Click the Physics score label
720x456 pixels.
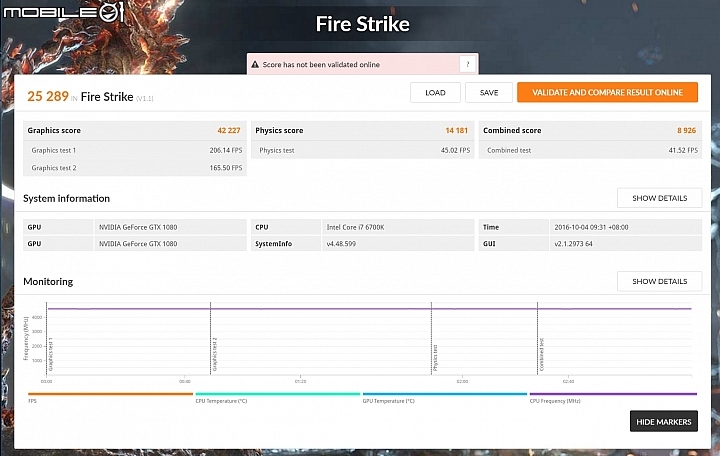tap(279, 130)
